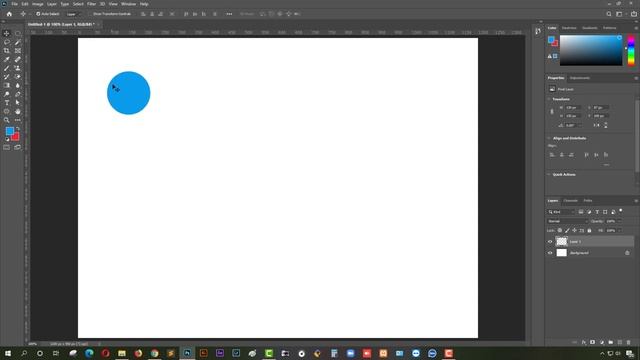The image size is (640, 360).
Task: Click the rotation angle input field
Action: (x=572, y=125)
